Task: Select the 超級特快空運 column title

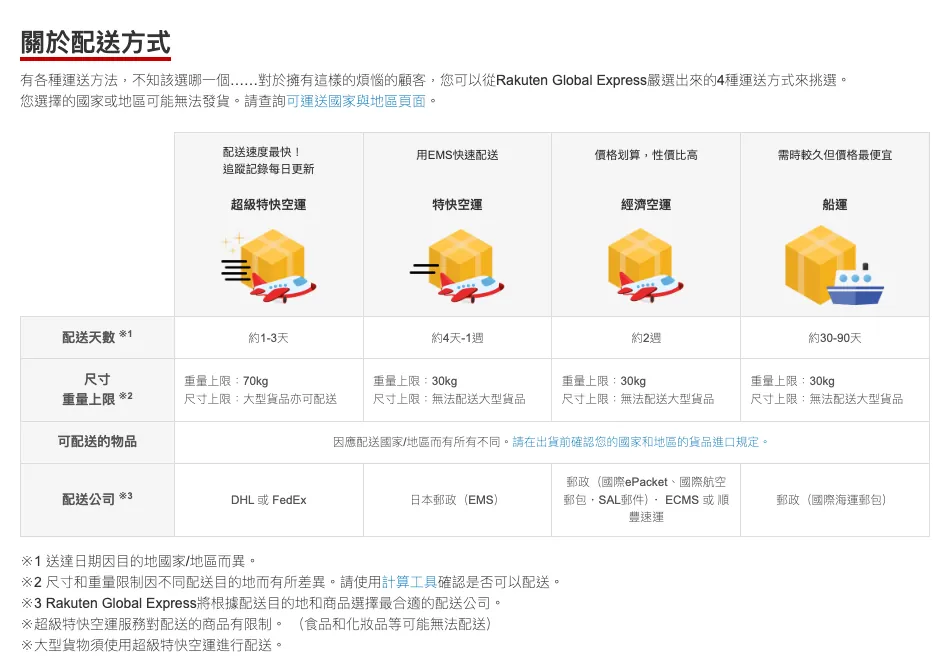Action: pos(268,204)
